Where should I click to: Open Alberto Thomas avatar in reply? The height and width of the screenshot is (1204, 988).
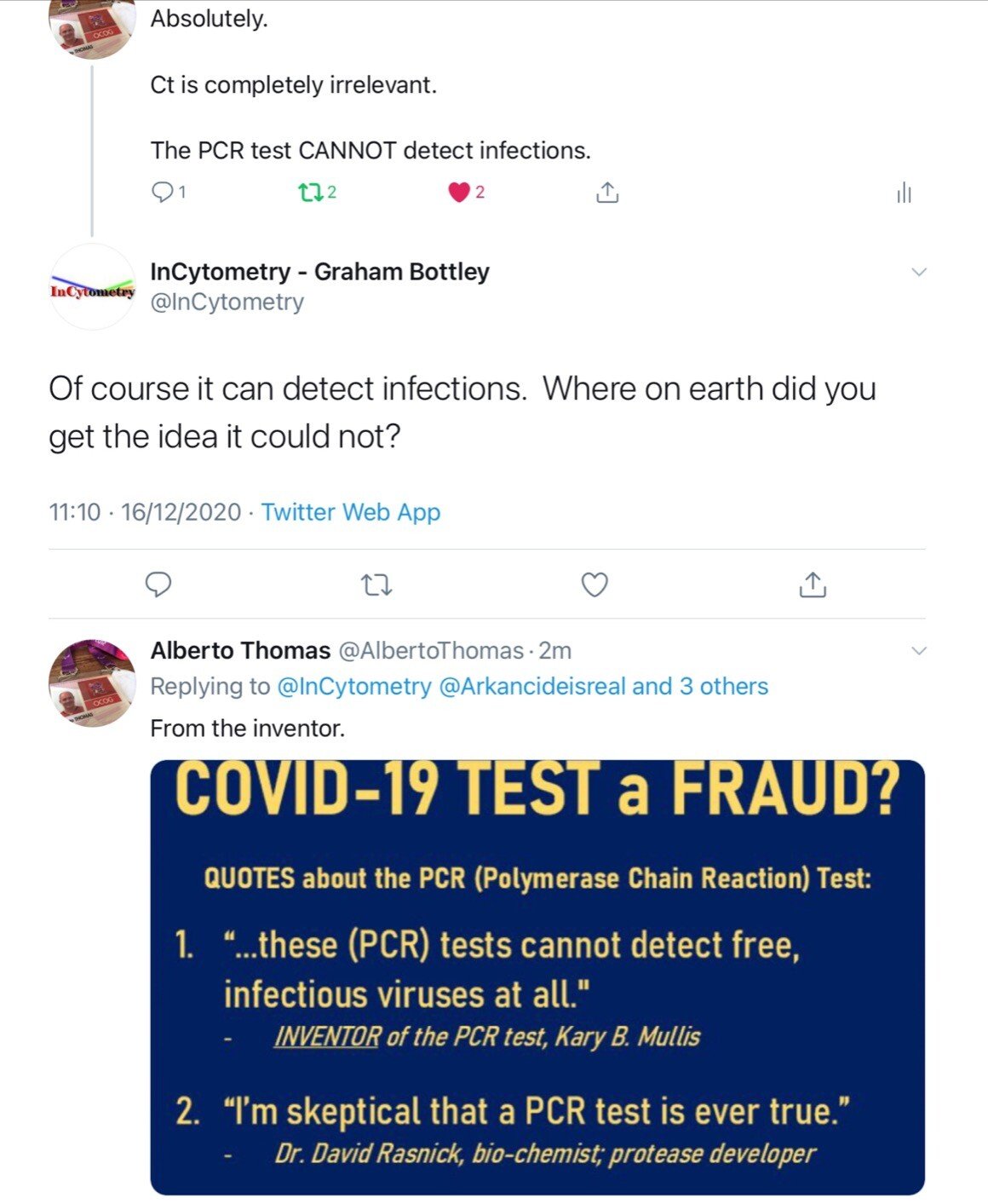pyautogui.click(x=92, y=683)
